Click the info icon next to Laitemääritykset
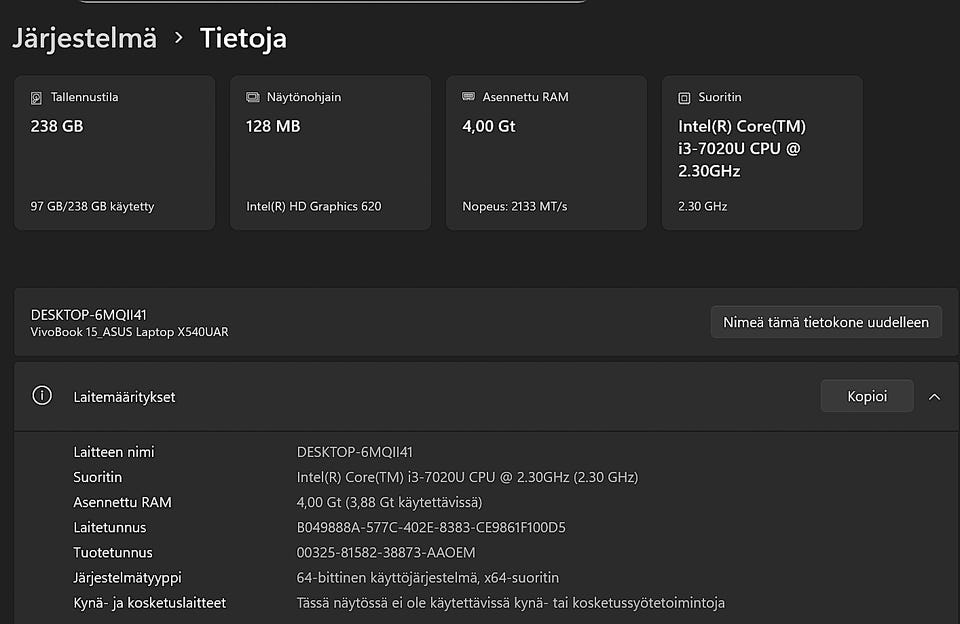 (42, 396)
